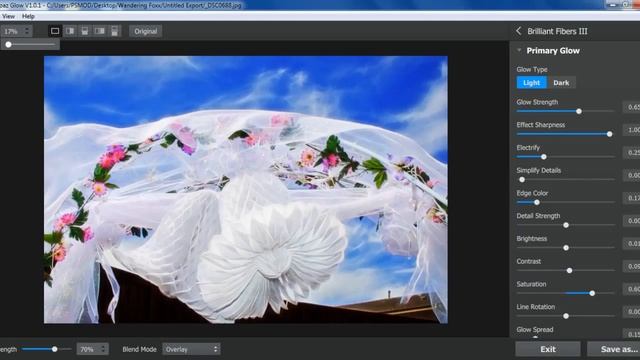This screenshot has width=640, height=360.
Task: Click the Contrast value field
Action: pyautogui.click(x=631, y=267)
